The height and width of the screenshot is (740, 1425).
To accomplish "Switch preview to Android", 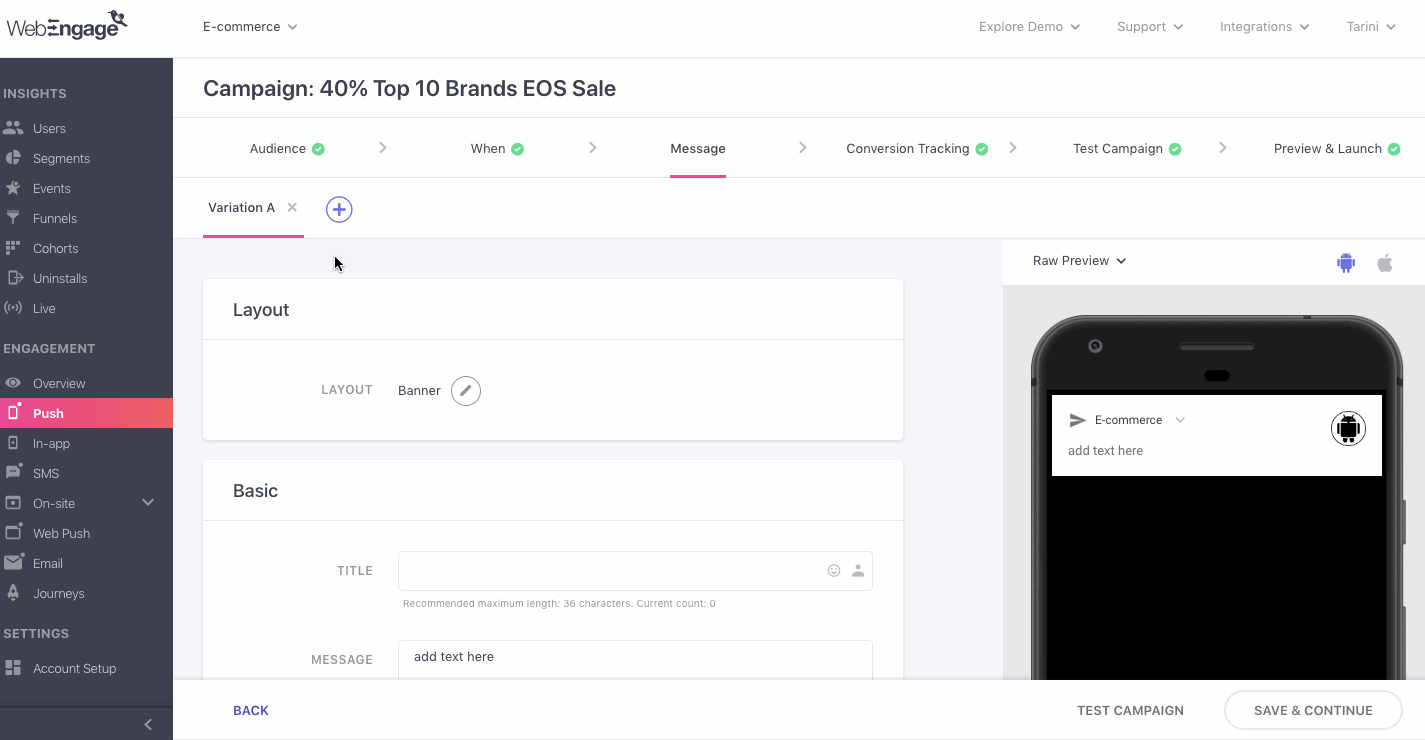I will point(1346,263).
